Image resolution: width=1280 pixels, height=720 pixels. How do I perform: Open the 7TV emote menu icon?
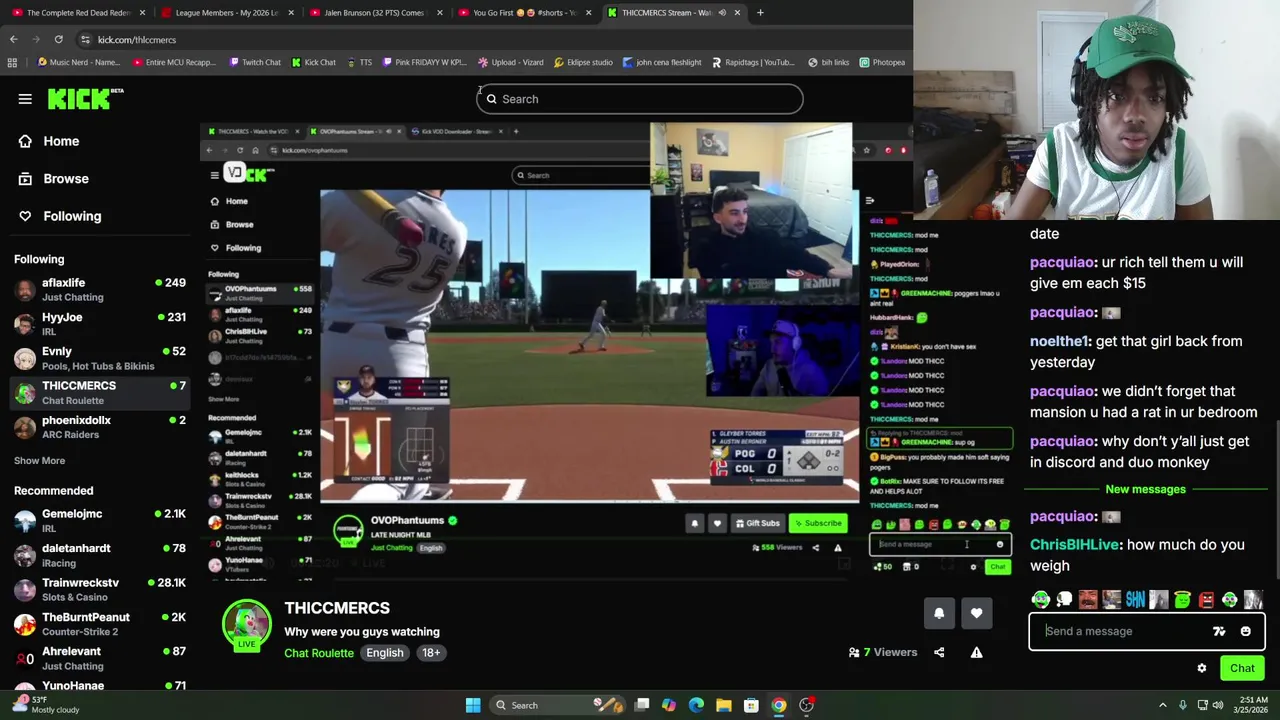tap(1219, 631)
